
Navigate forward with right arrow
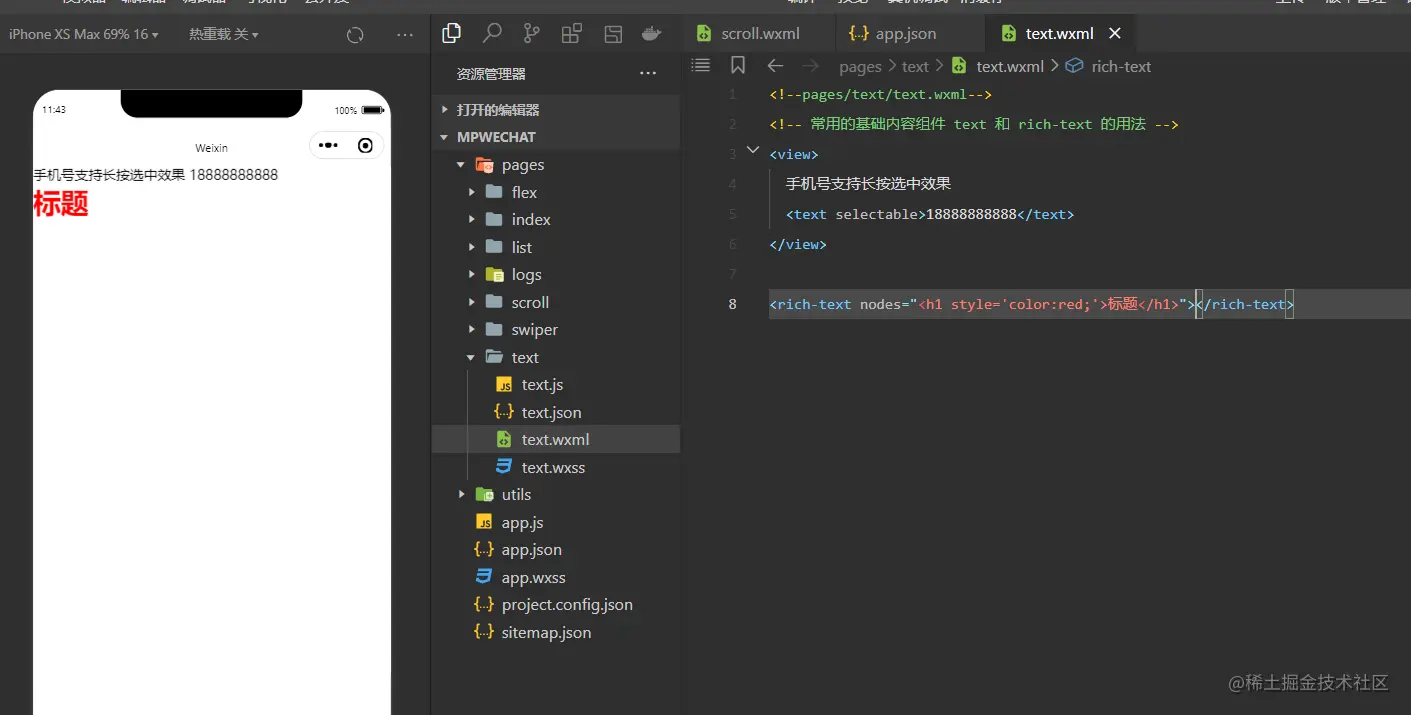pos(811,66)
